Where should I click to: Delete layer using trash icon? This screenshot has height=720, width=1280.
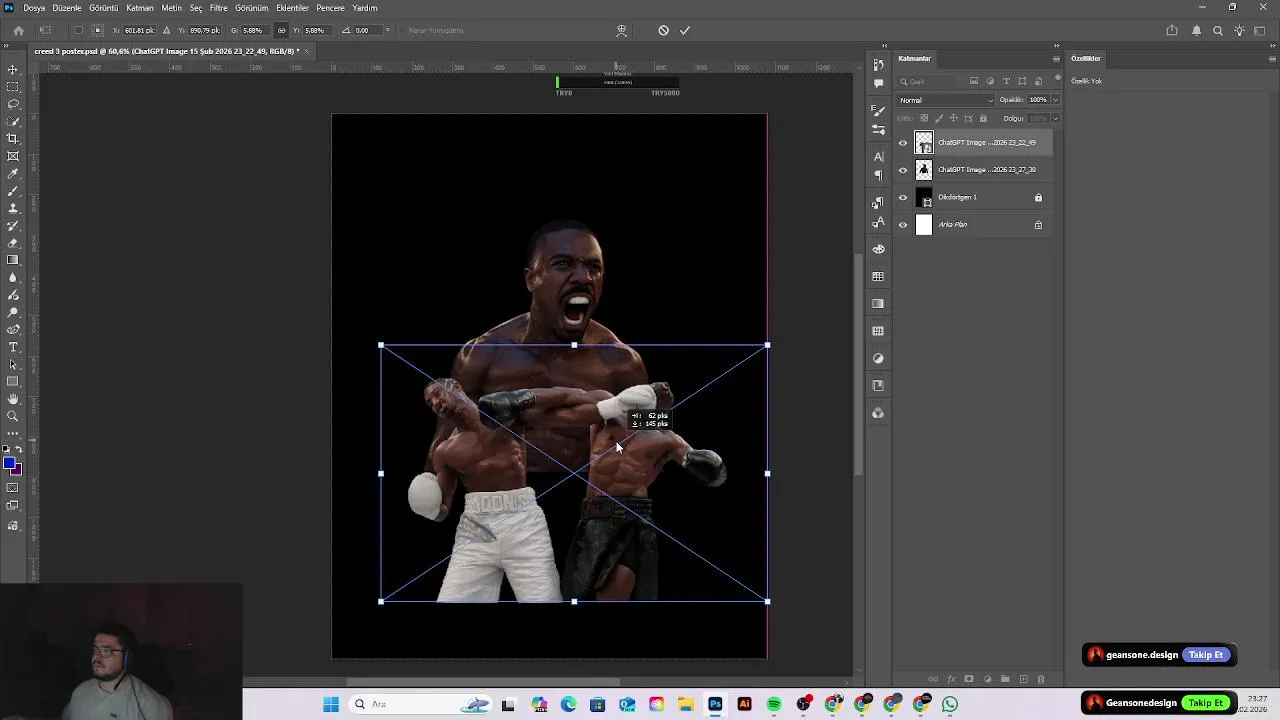[x=1041, y=679]
